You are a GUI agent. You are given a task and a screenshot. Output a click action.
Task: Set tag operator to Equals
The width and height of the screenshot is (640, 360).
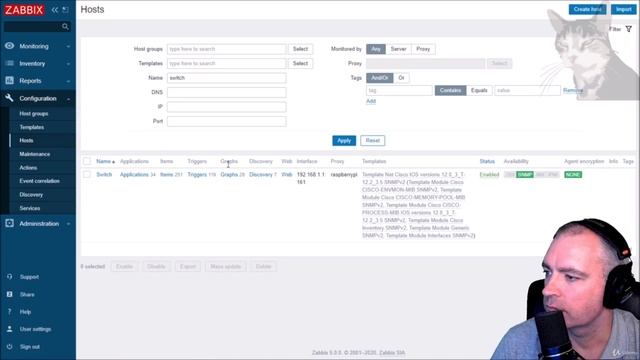[479, 90]
